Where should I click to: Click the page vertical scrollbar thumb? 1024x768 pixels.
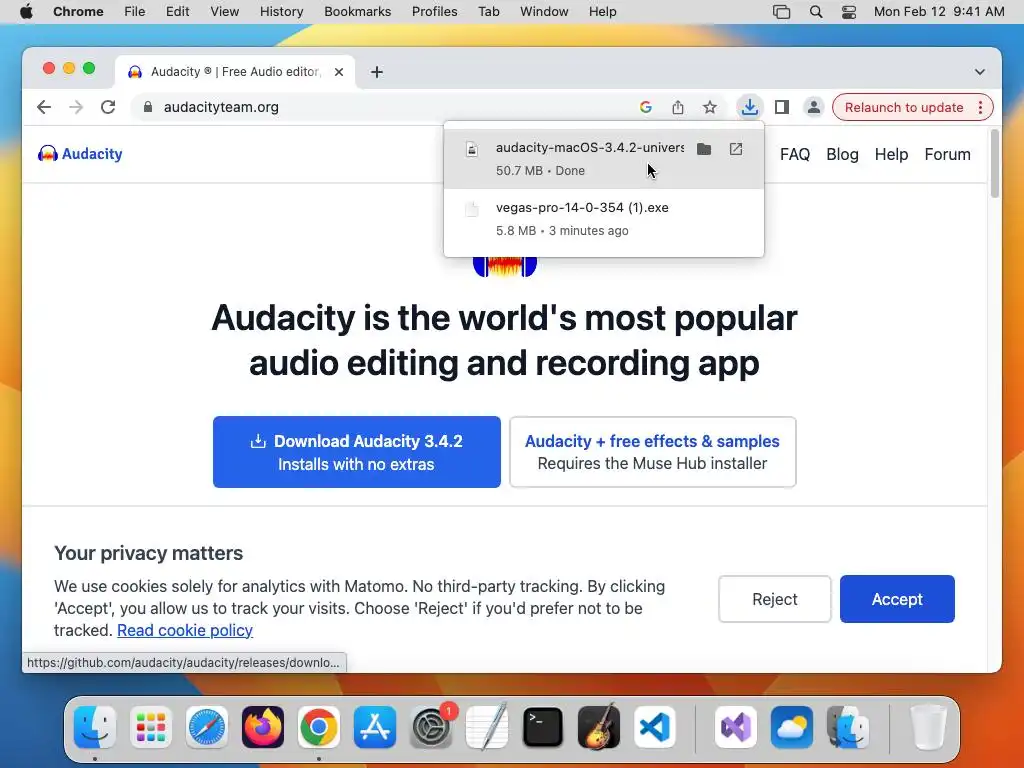tap(995, 163)
